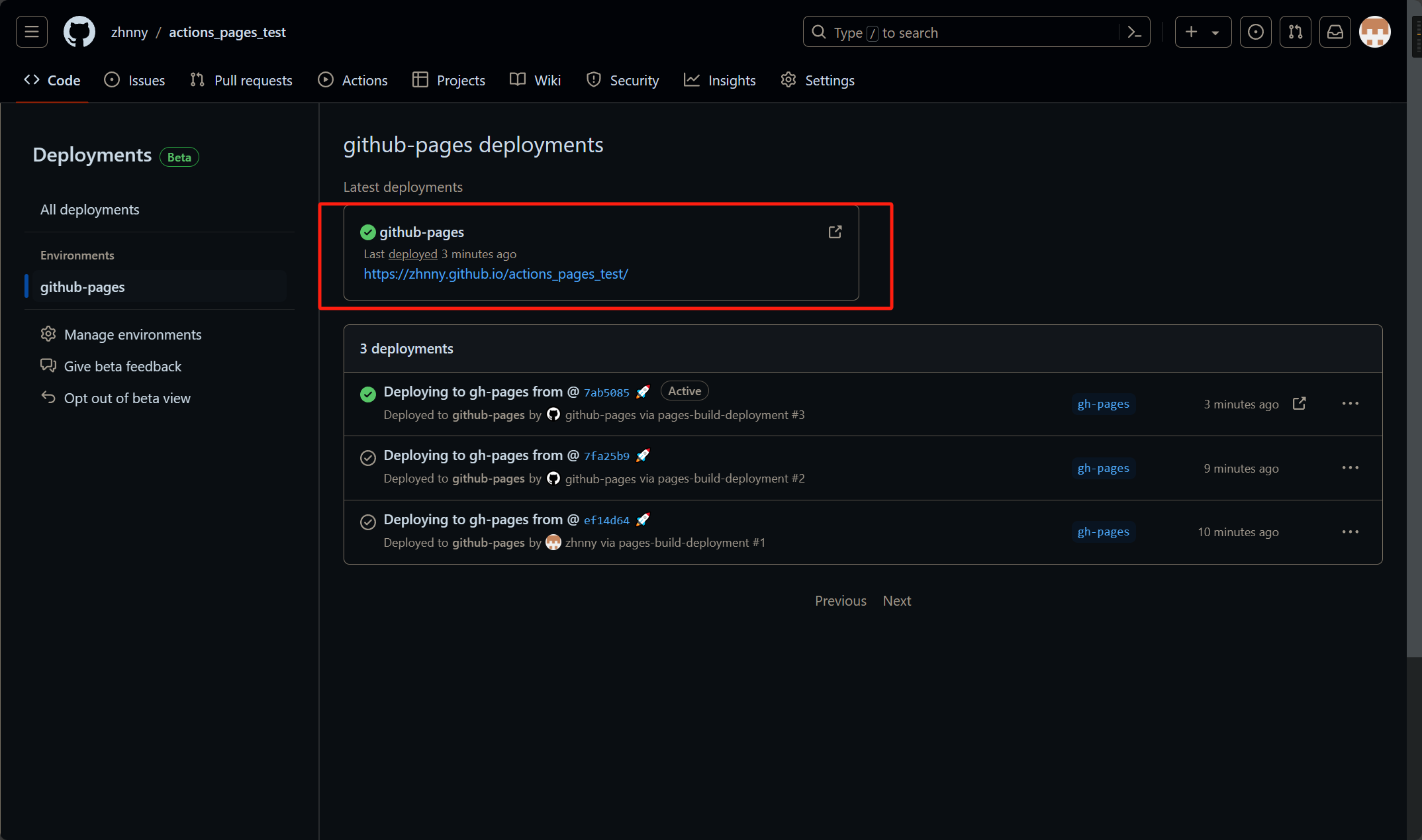The width and height of the screenshot is (1422, 840).
Task: Open pull requests icon in header
Action: 1295,32
